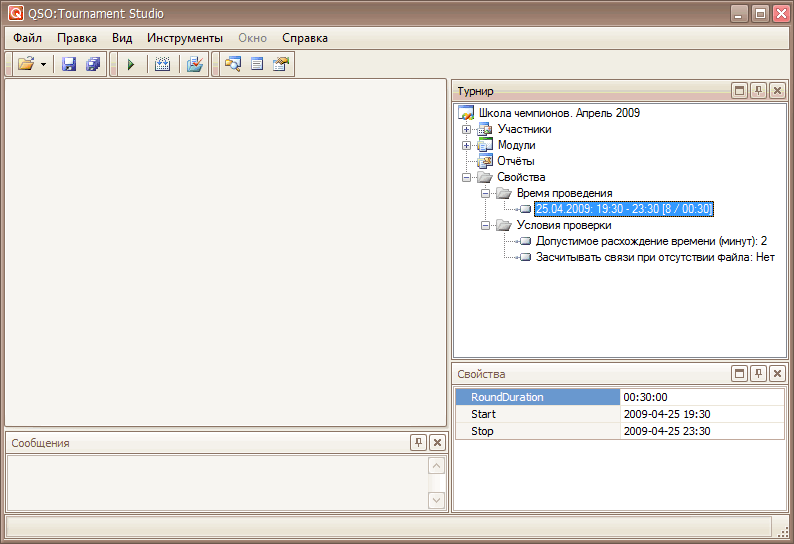Click the Save All toolbar icon
Image resolution: width=794 pixels, height=544 pixels.
click(93, 64)
